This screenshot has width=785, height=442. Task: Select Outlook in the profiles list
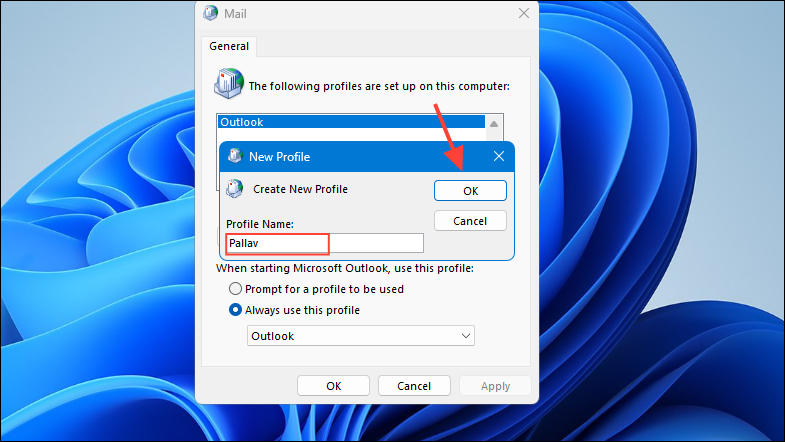(351, 122)
